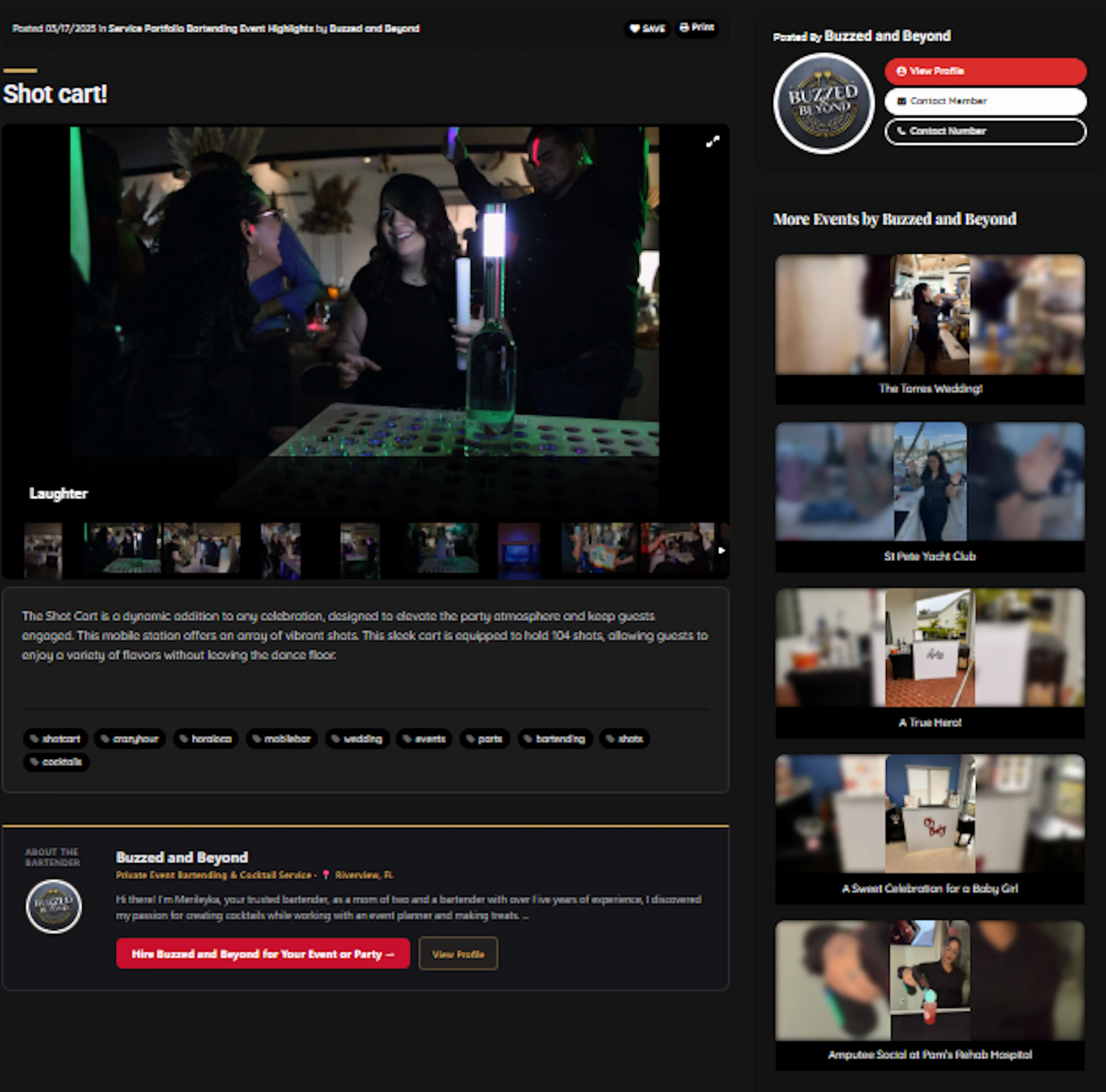Click bartender avatar in About the Bartender

pyautogui.click(x=53, y=906)
